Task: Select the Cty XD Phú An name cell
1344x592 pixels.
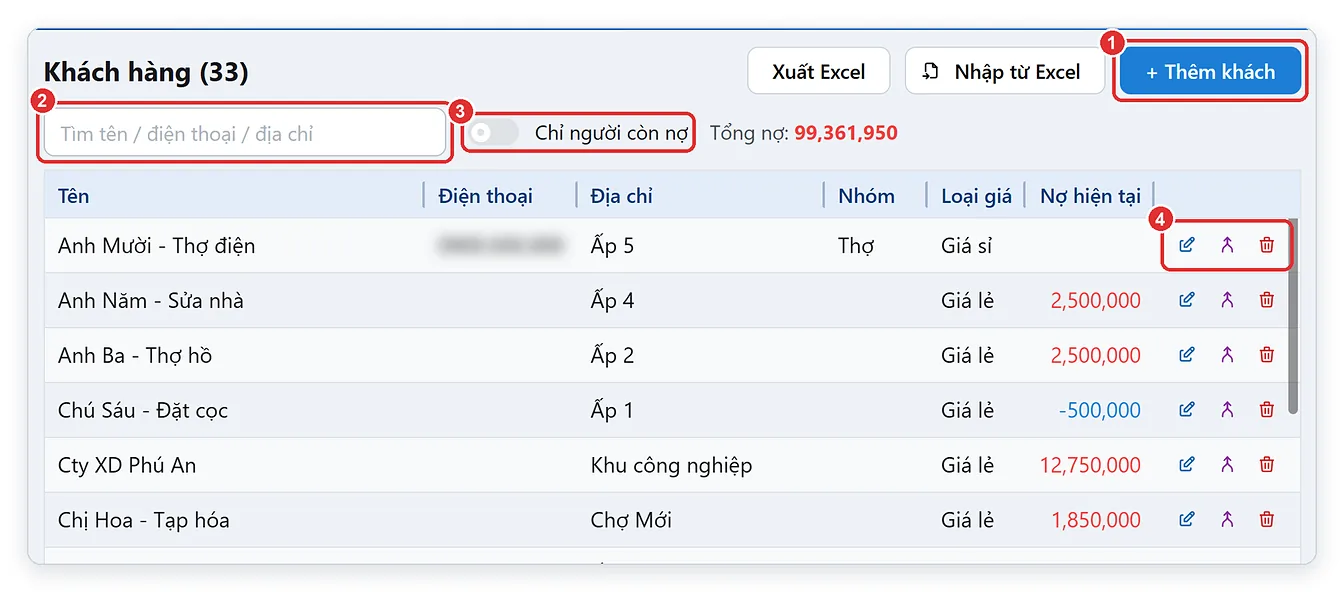Action: [127, 465]
